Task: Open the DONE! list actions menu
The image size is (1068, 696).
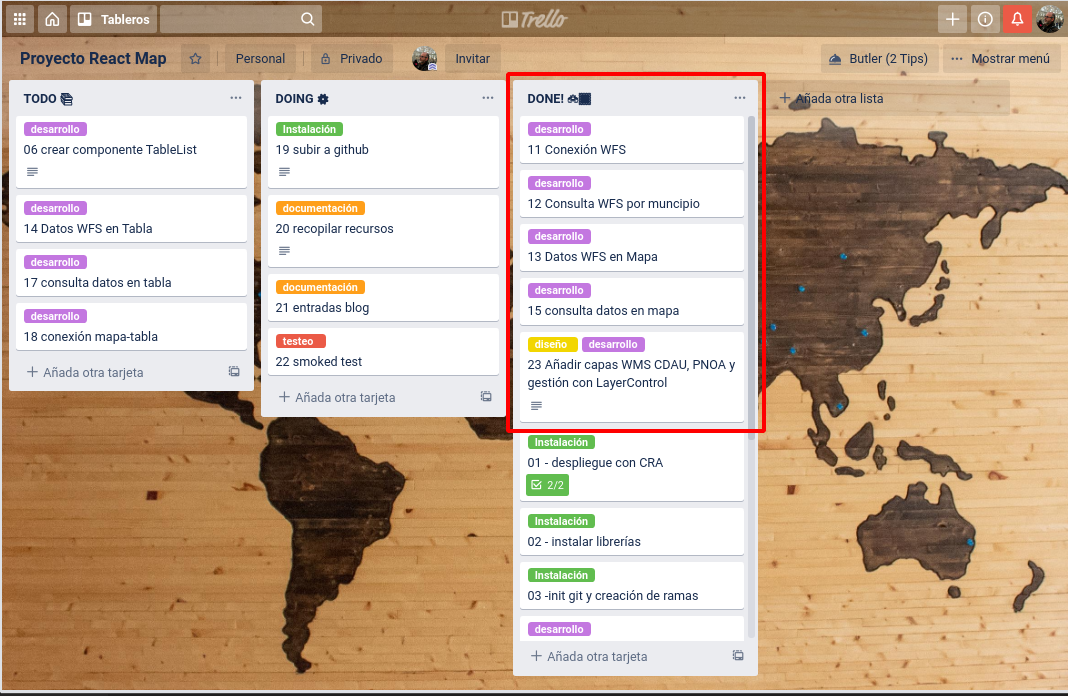Action: pos(740,97)
